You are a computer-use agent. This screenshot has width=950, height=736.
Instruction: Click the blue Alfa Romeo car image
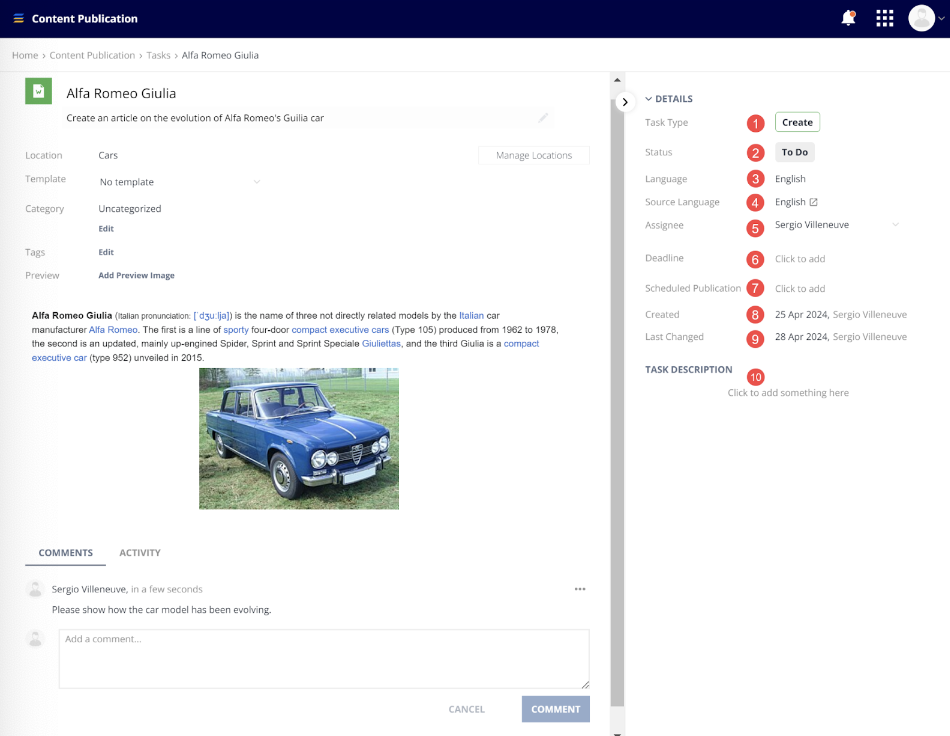(x=299, y=439)
